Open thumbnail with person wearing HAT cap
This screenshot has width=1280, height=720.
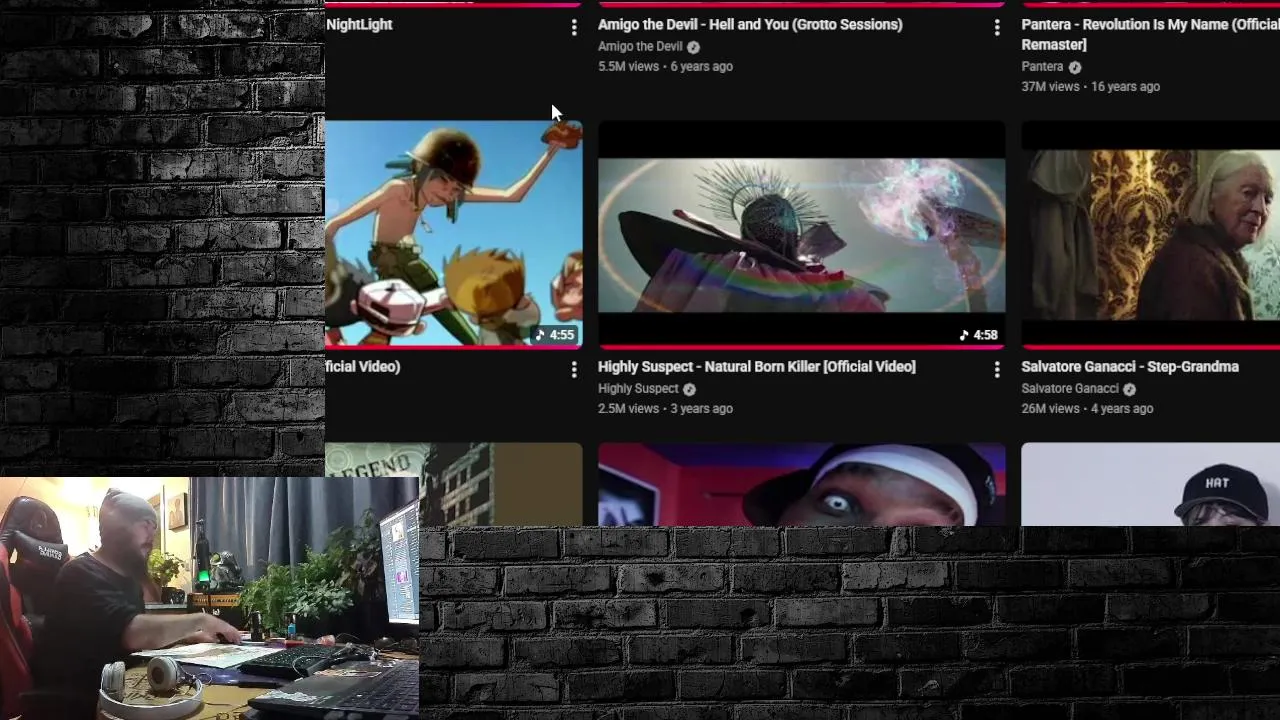tap(1150, 484)
